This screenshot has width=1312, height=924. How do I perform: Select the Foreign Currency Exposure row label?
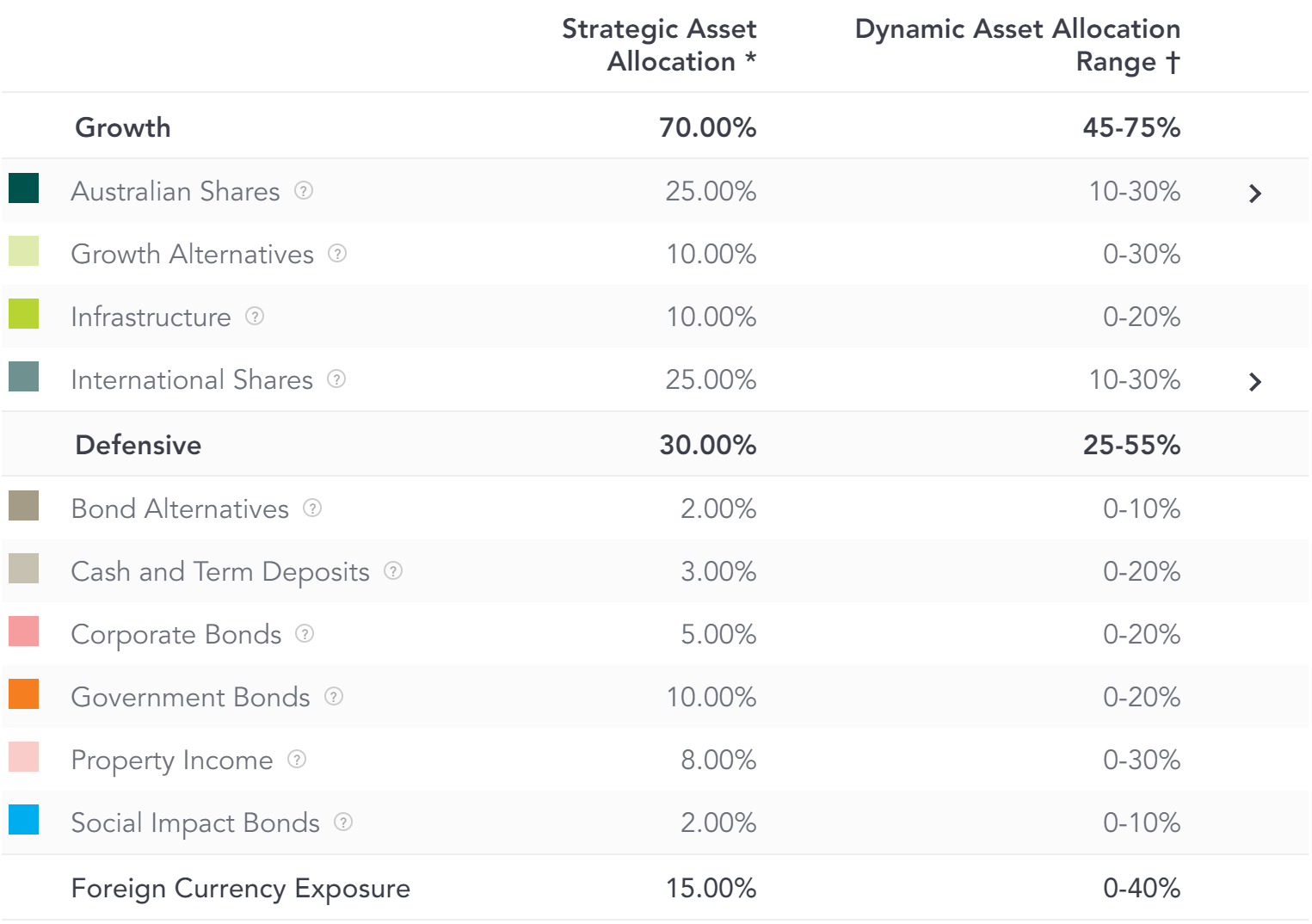(241, 888)
